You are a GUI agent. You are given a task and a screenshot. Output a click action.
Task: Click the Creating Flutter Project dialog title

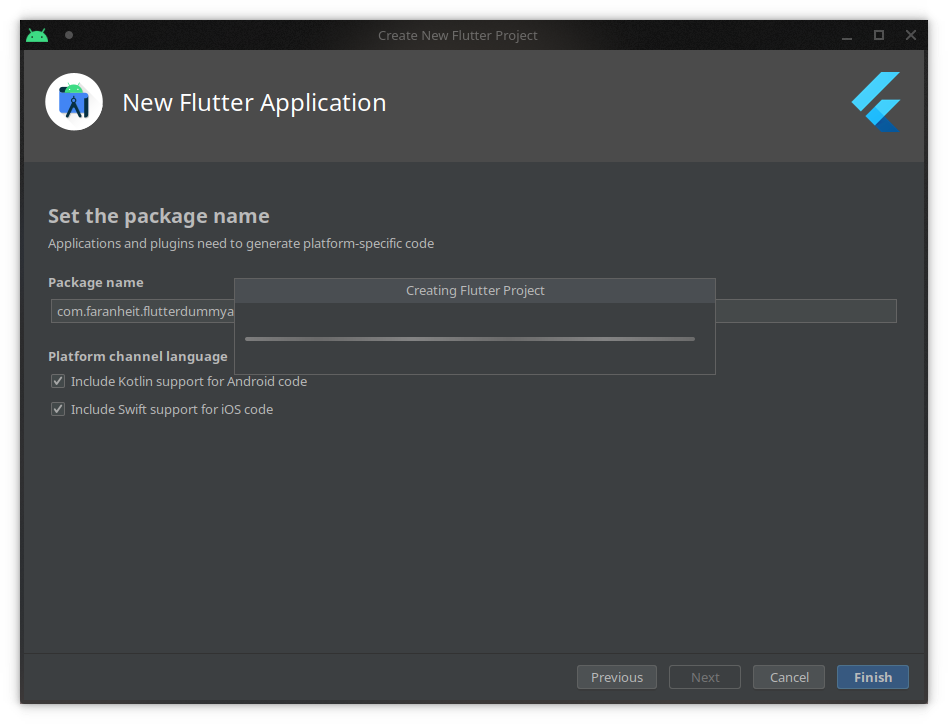point(475,291)
